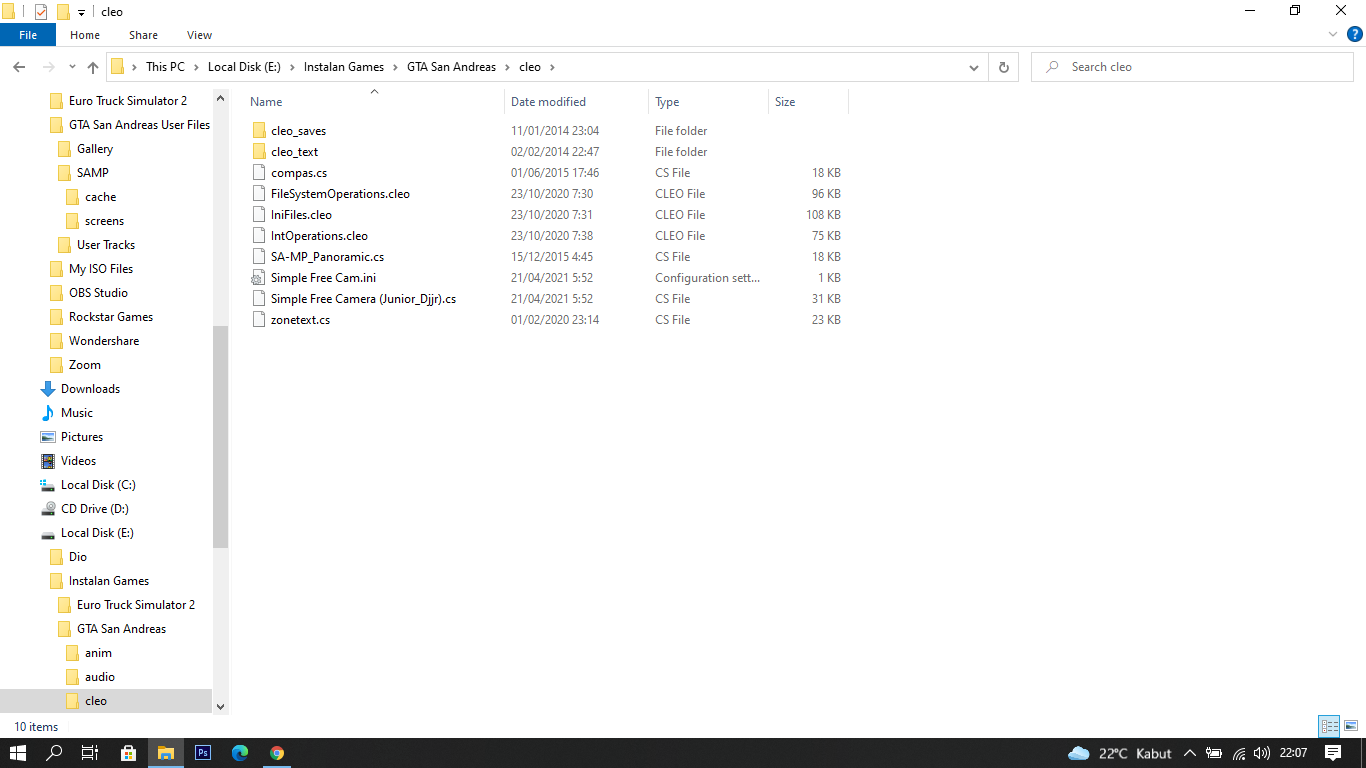The height and width of the screenshot is (768, 1366).
Task: Click the Videos filmstrip icon in the sidebar
Action: 48,461
